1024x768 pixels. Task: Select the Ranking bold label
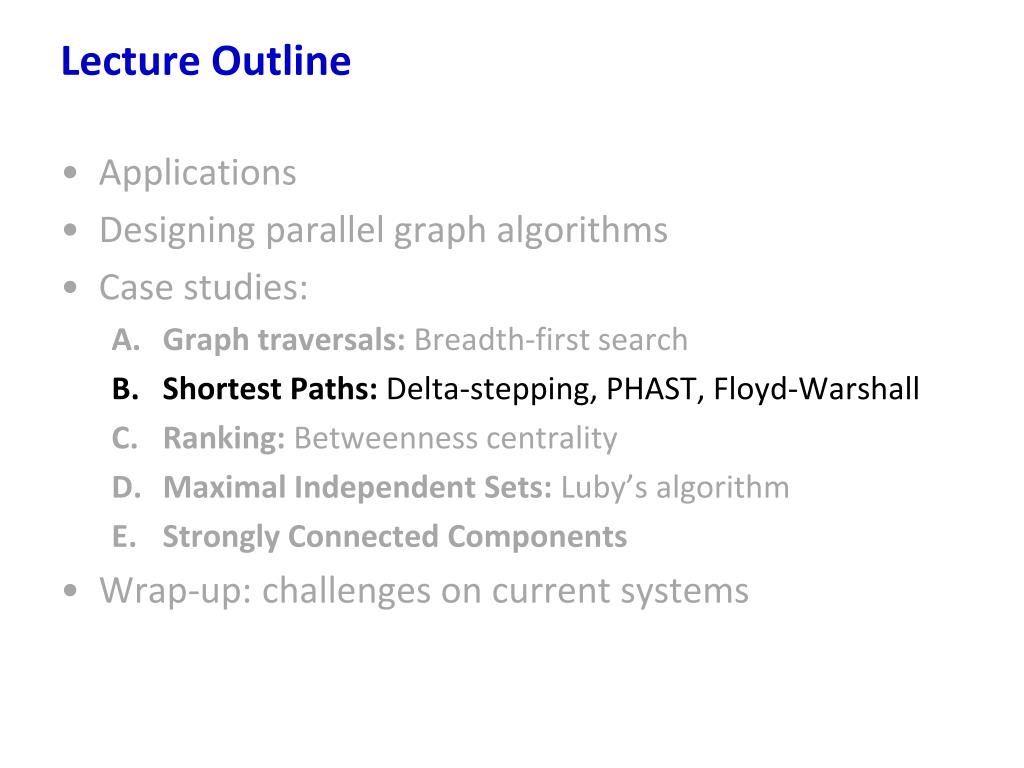(x=224, y=438)
